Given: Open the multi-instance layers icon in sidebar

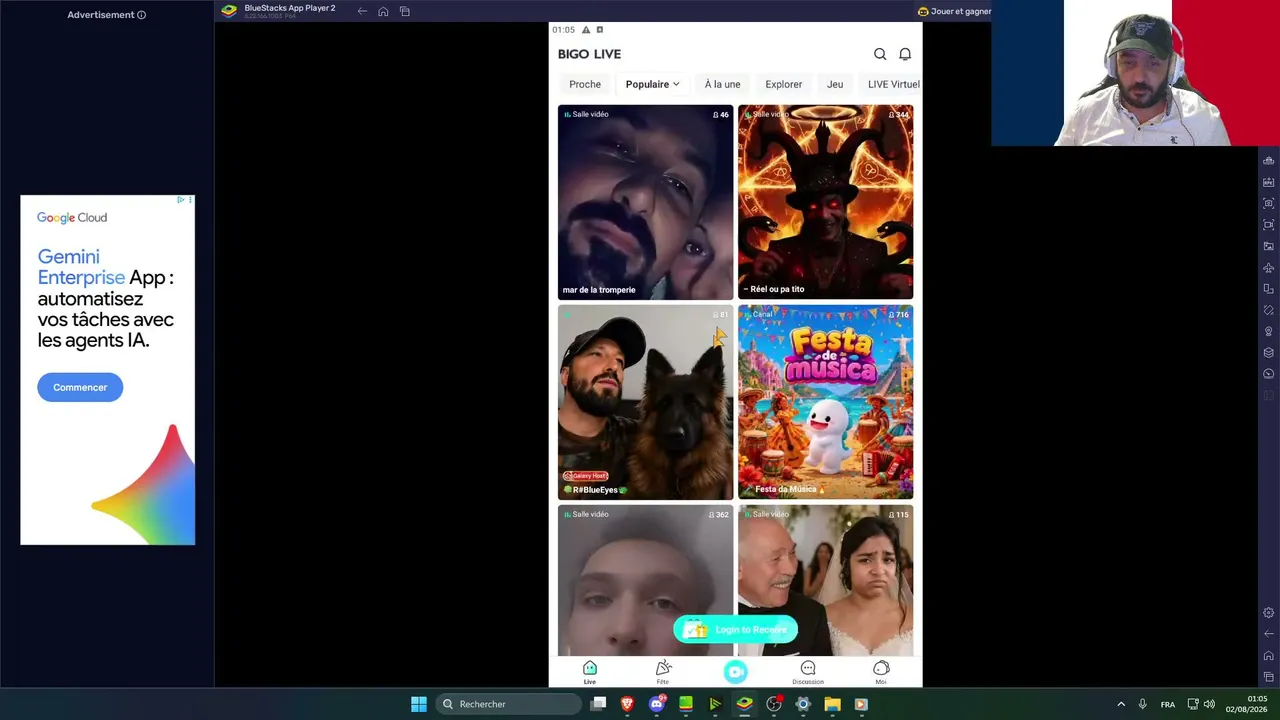Looking at the screenshot, I should tap(1269, 352).
